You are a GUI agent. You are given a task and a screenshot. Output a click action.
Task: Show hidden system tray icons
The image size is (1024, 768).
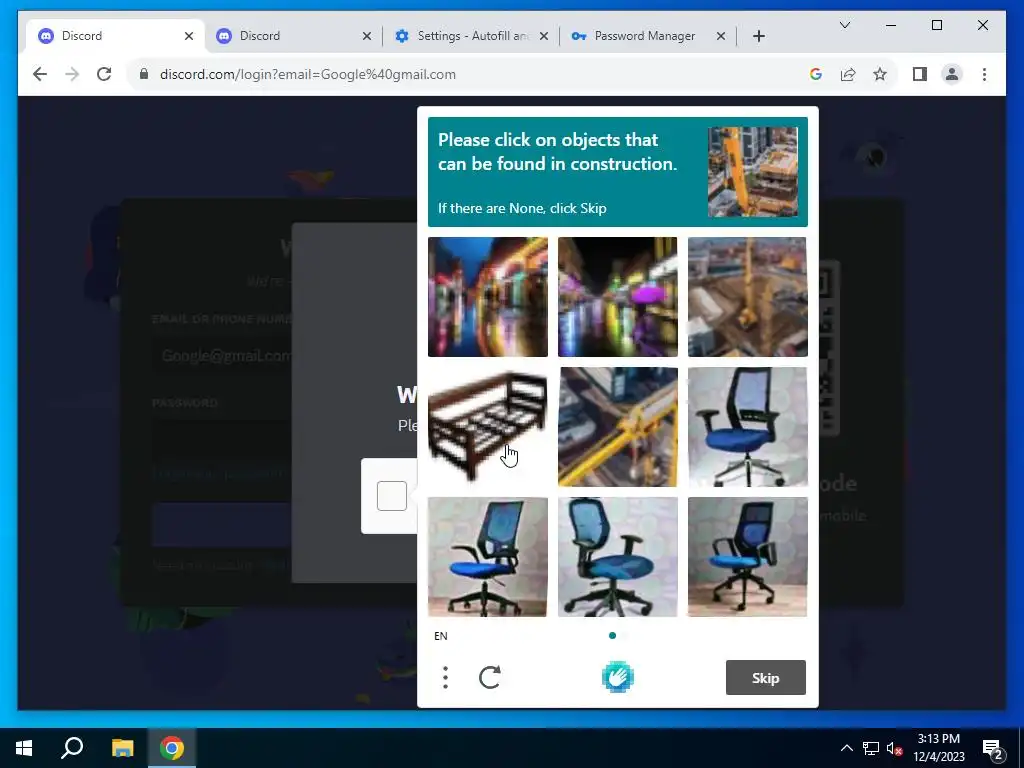[846, 748]
